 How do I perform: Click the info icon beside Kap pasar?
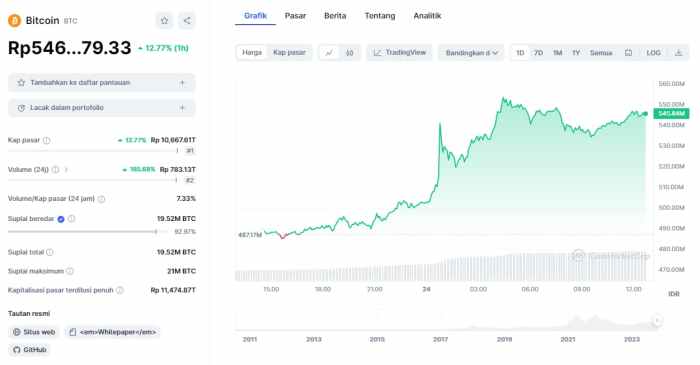point(46,140)
